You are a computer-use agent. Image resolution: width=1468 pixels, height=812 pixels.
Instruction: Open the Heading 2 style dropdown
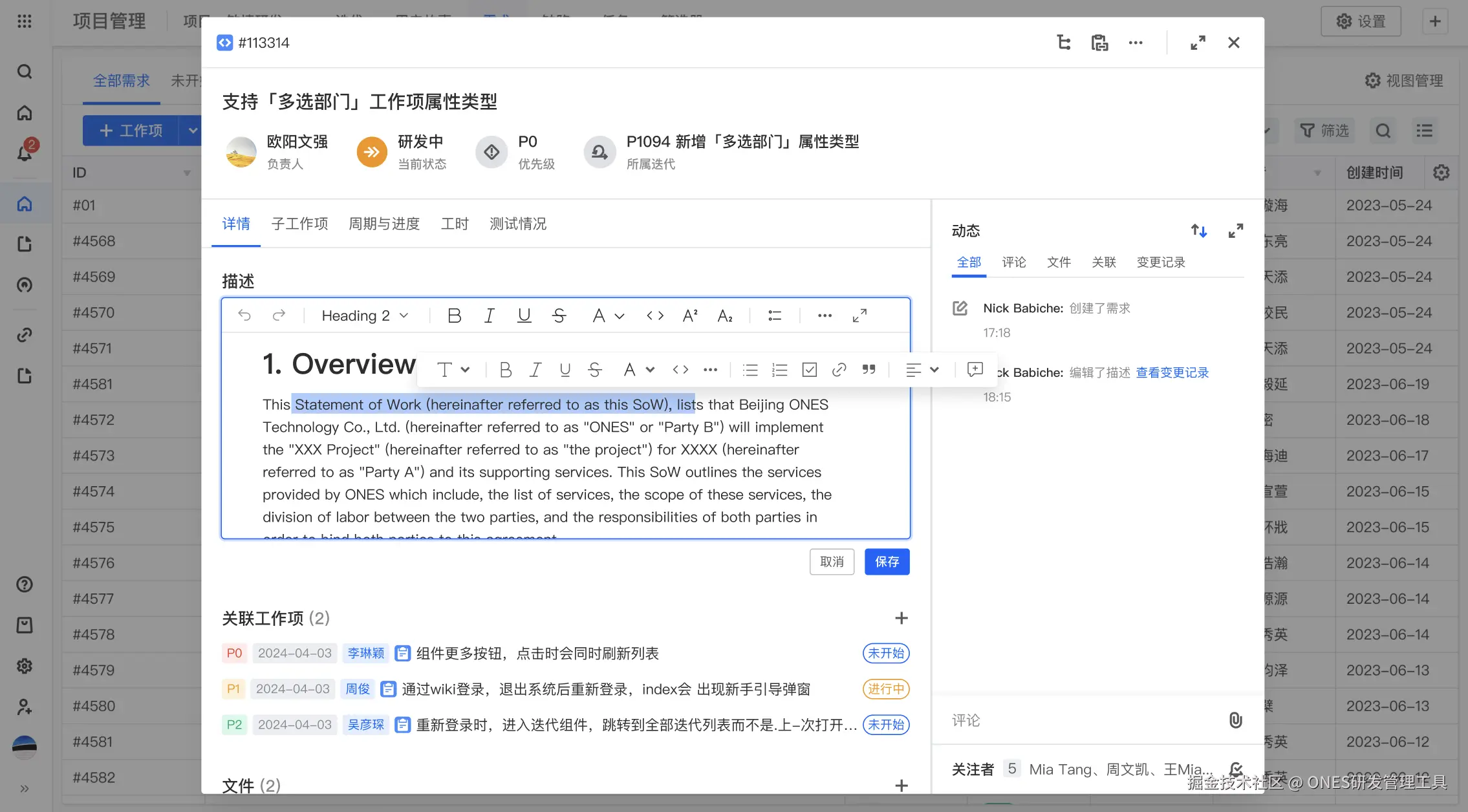[x=365, y=315]
